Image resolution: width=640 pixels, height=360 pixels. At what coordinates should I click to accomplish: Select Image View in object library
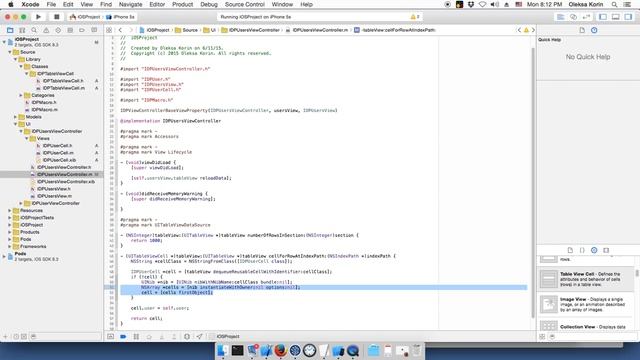[586, 304]
